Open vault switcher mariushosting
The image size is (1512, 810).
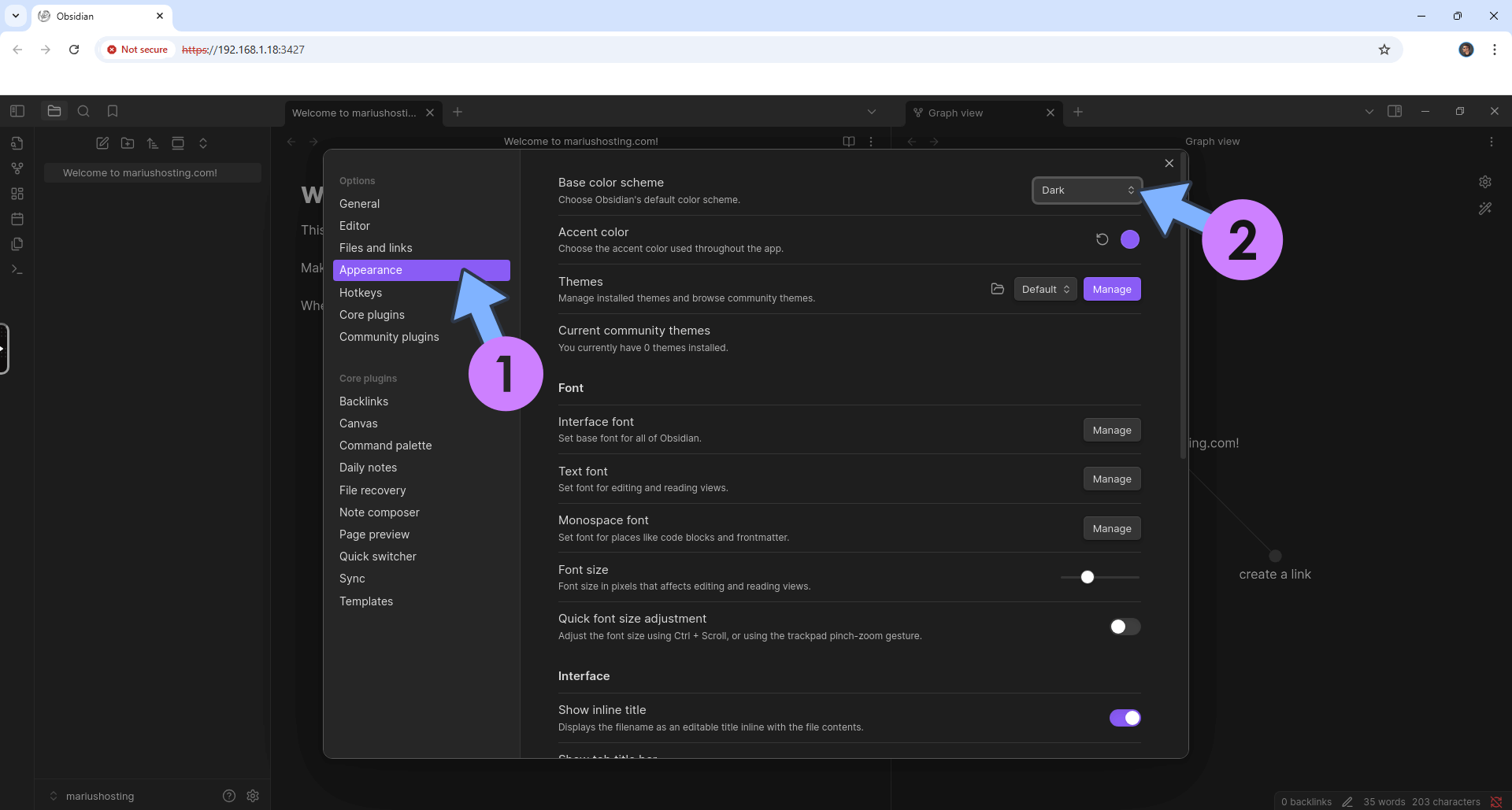(92, 796)
